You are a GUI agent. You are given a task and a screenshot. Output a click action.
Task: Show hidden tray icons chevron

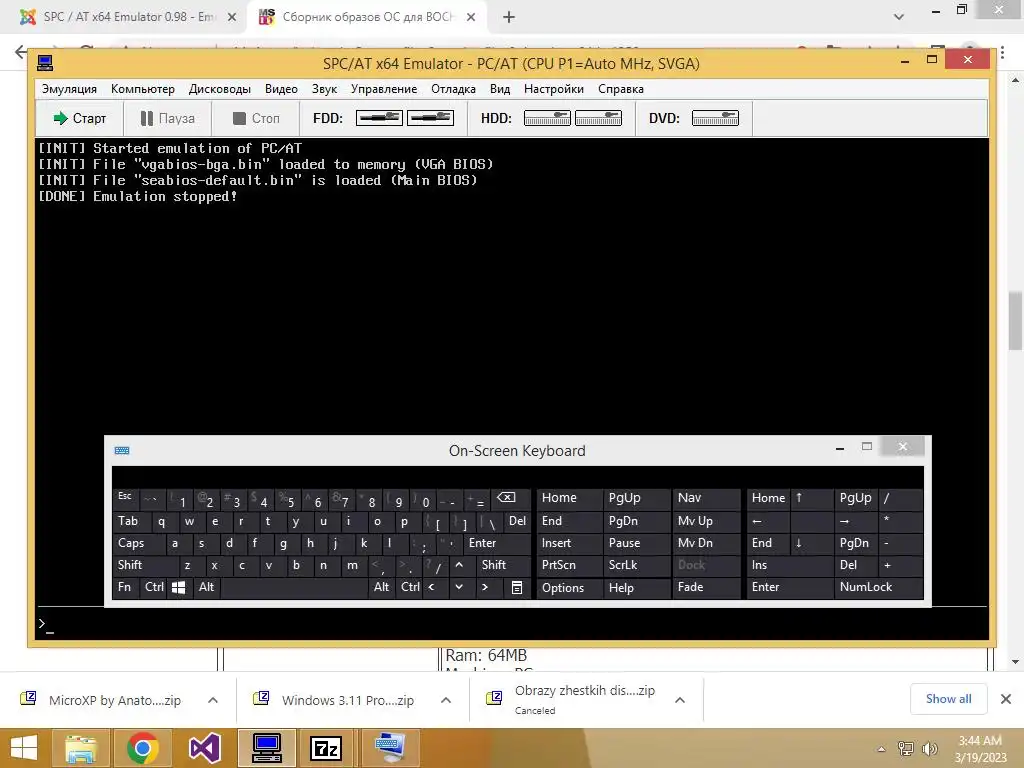(x=882, y=749)
